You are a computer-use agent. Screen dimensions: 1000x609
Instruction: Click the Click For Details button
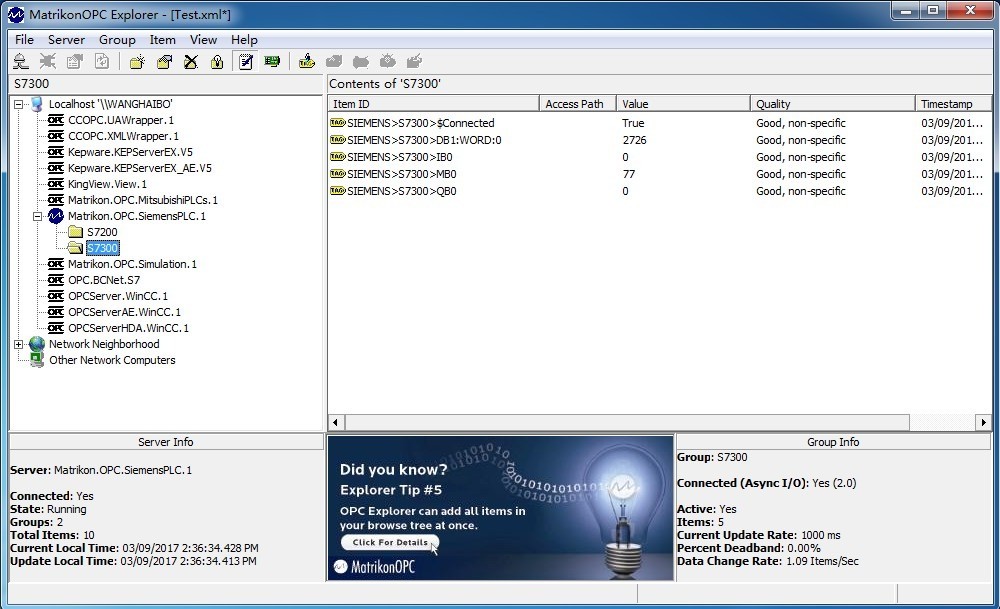coord(390,543)
